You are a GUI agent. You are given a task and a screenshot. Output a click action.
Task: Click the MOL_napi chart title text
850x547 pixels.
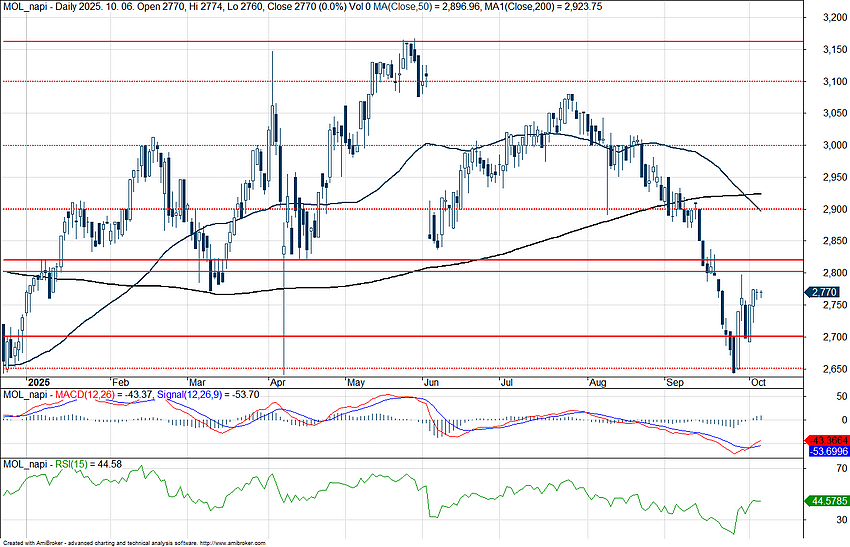click(24, 6)
